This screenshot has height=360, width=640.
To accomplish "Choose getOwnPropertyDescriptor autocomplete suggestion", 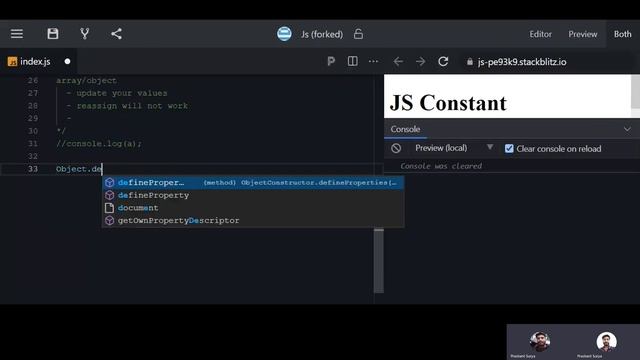I will click(253, 220).
